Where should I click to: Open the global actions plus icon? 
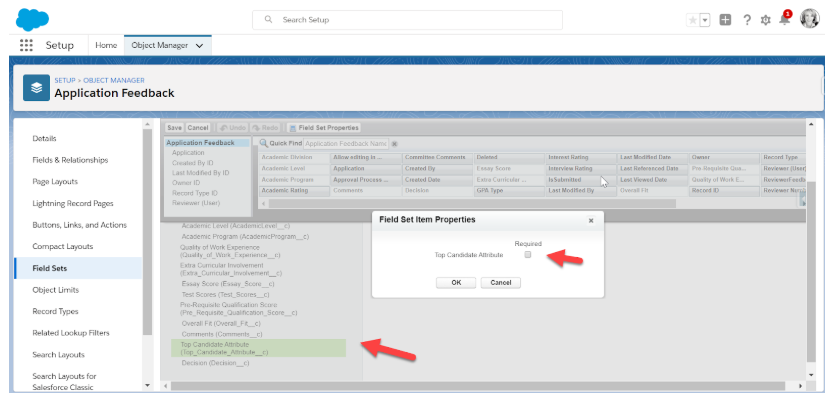click(725, 20)
